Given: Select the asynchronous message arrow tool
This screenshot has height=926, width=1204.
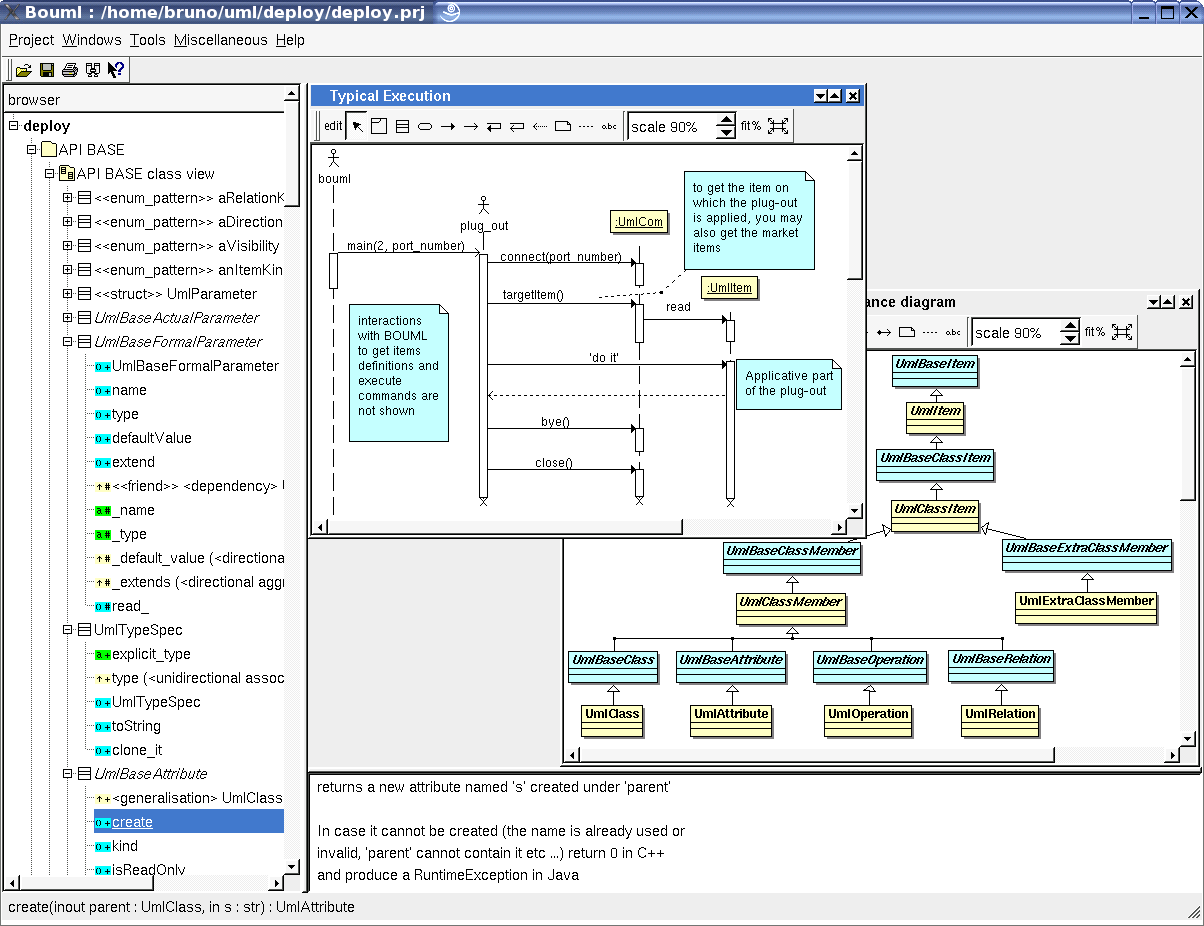Looking at the screenshot, I should coord(471,127).
